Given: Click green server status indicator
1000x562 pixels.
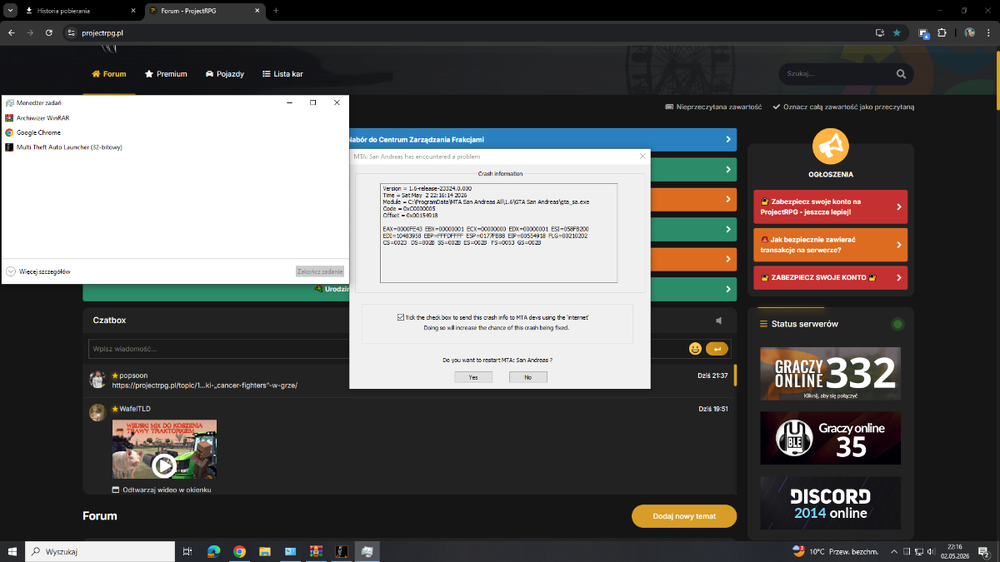Looking at the screenshot, I should (897, 324).
